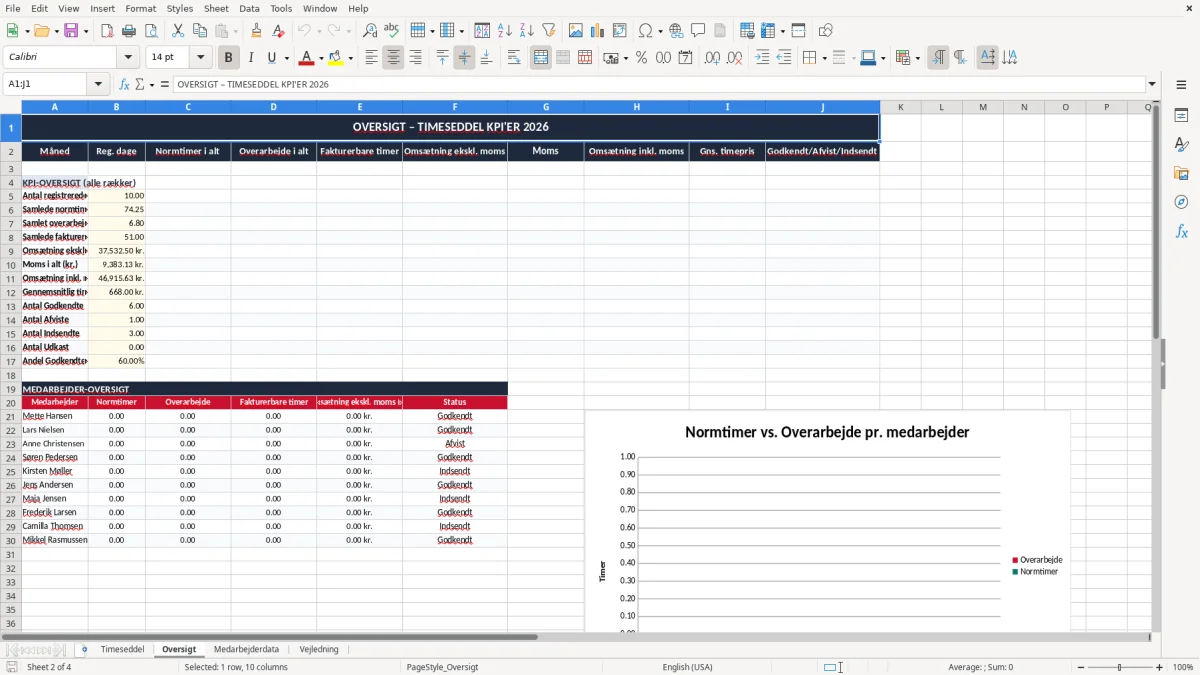Open the Conditional Formatting dropdown

917,58
